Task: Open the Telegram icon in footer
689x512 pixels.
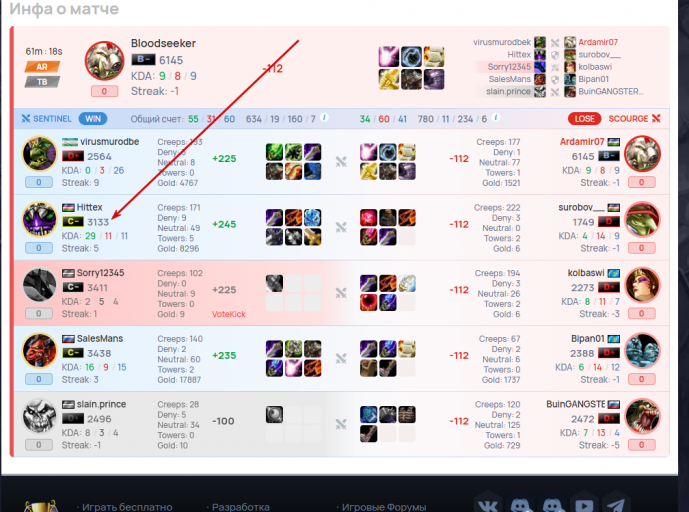Action: tap(616, 505)
